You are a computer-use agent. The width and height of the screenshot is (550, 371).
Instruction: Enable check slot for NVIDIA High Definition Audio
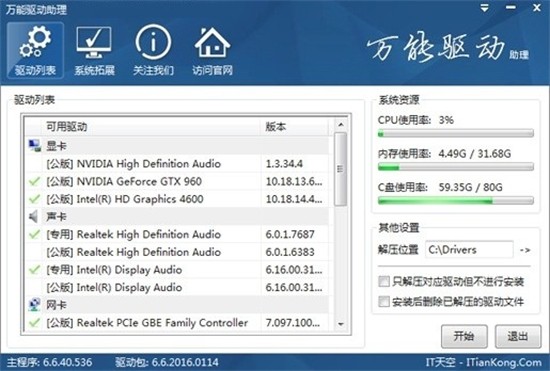[34, 164]
